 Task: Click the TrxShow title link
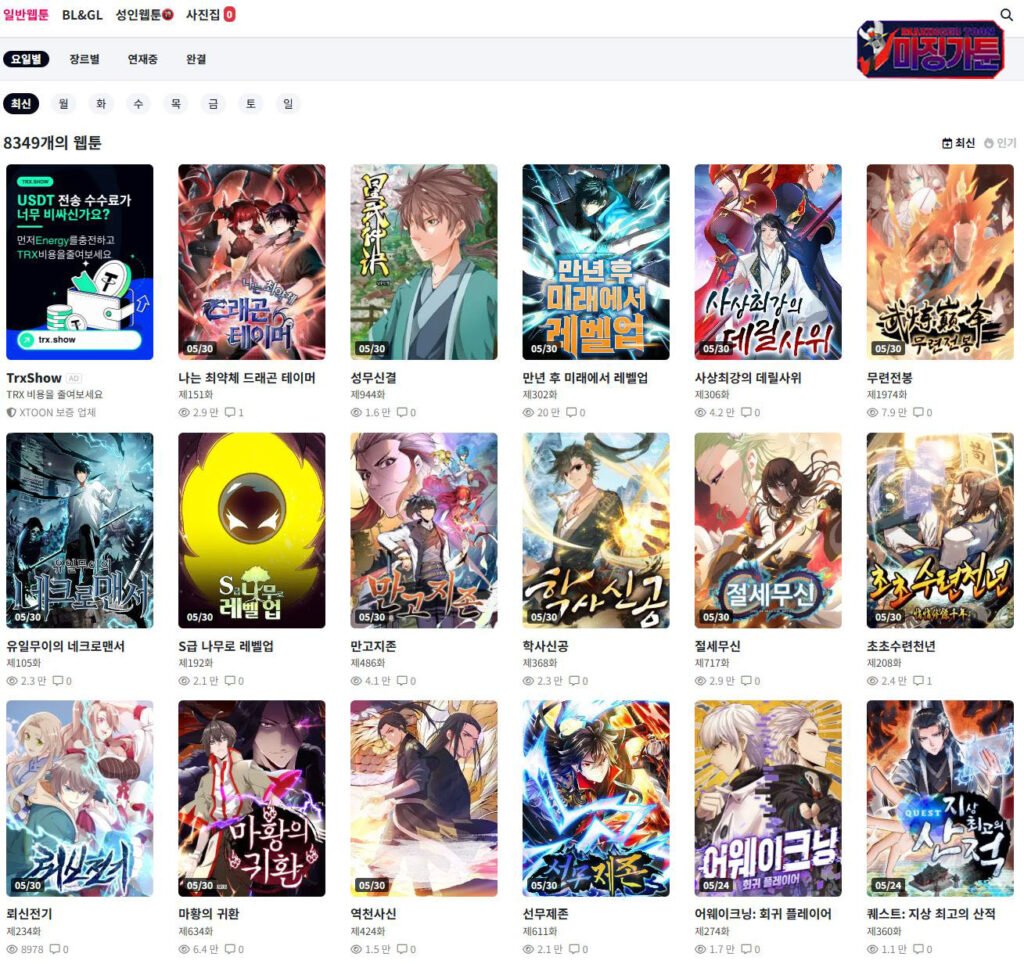(34, 378)
